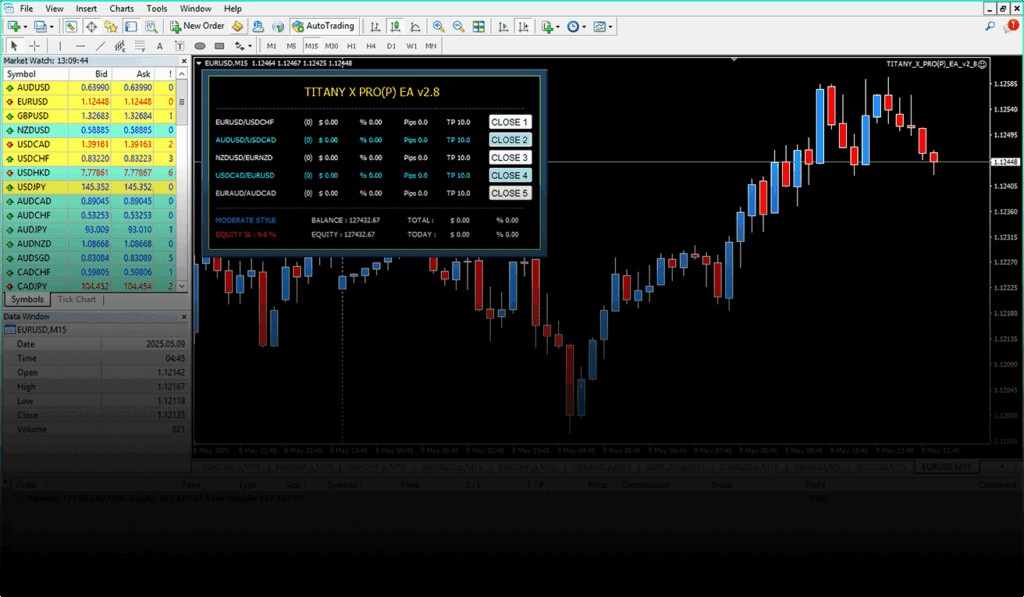
Task: Open the Strategy Tester icon
Action: tap(152, 27)
